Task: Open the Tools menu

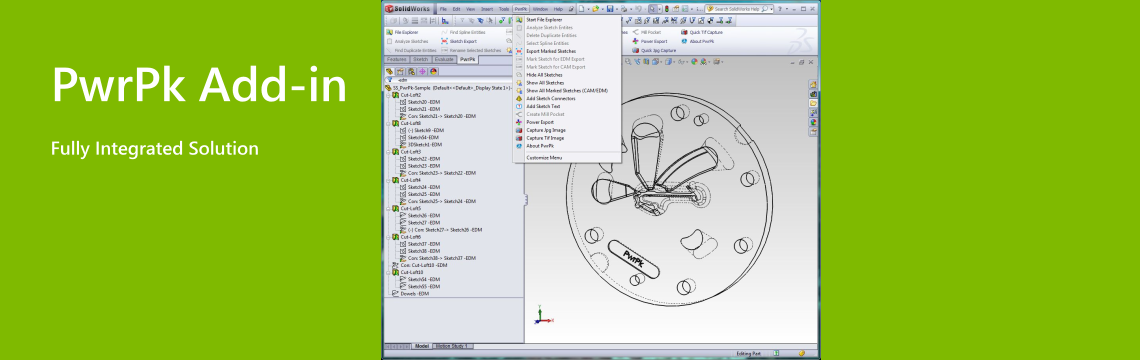Action: click(x=504, y=9)
